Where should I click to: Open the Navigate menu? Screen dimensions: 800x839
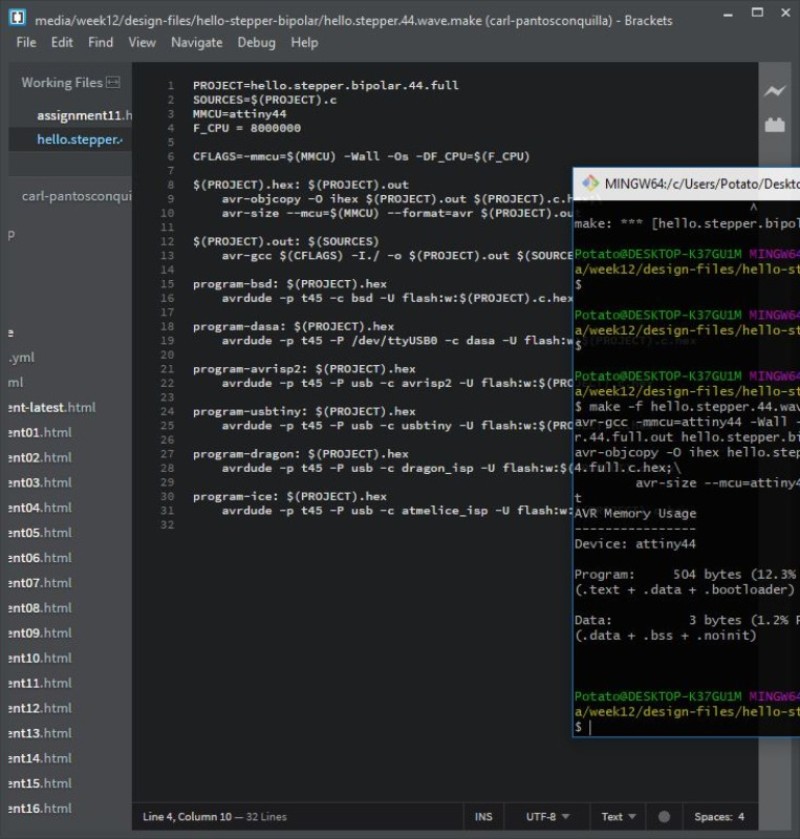pos(196,42)
